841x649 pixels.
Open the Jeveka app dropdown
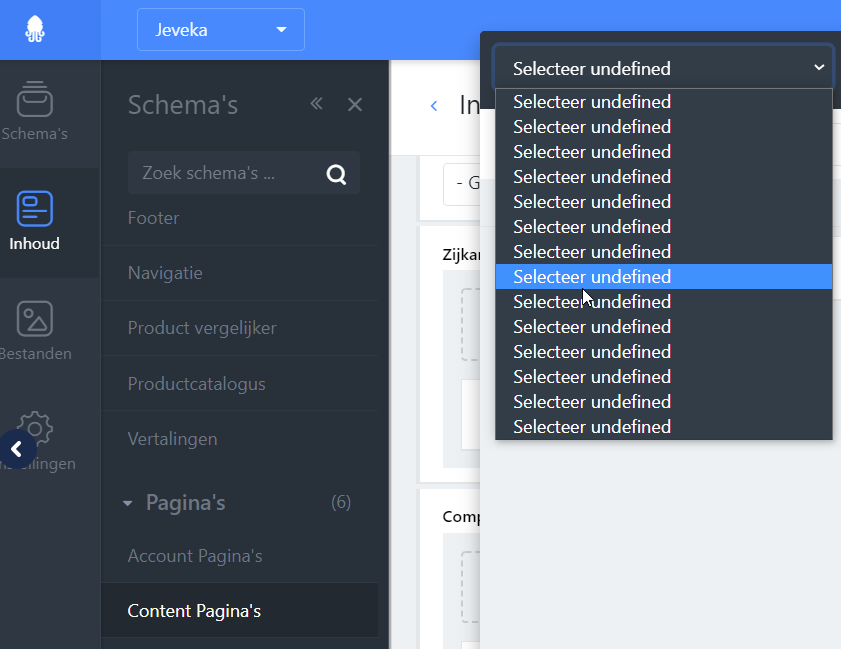(x=221, y=30)
